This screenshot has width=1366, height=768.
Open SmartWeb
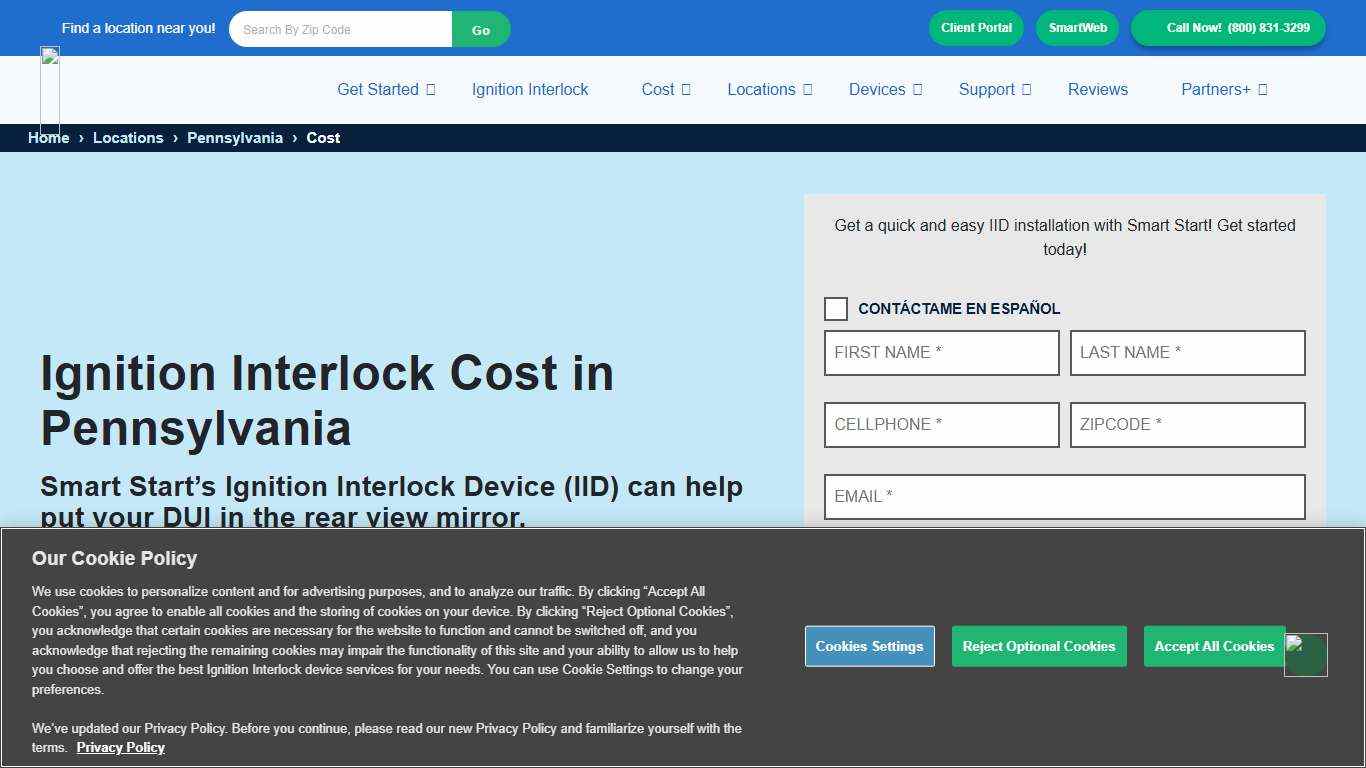tap(1077, 28)
